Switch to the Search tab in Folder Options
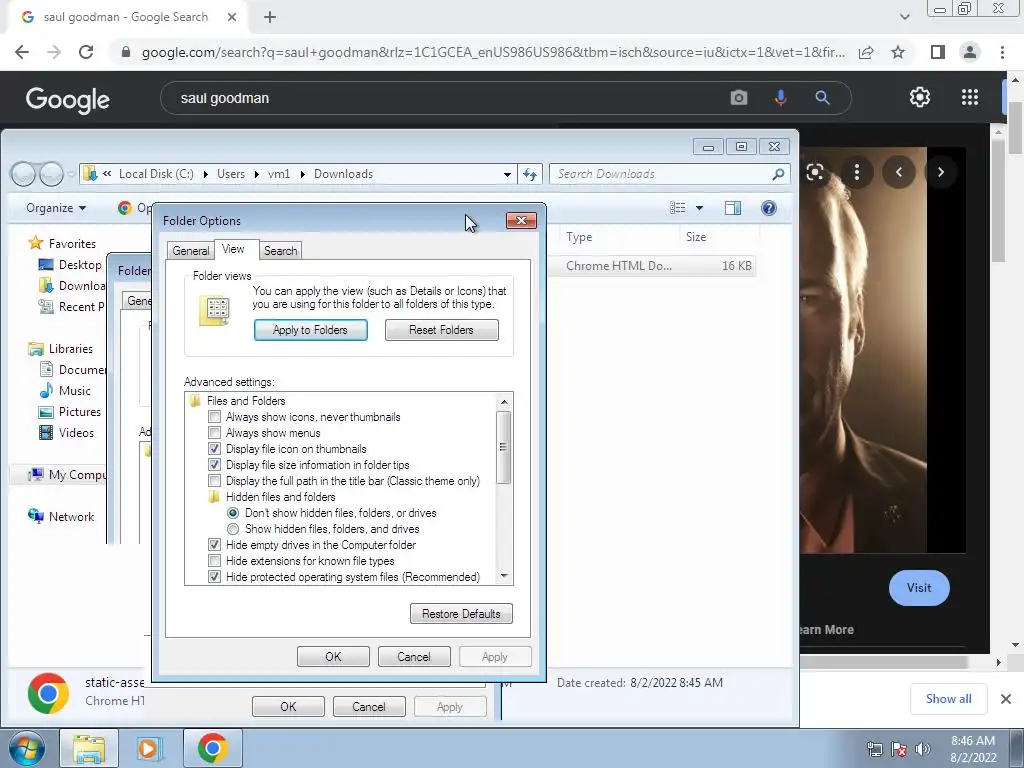This screenshot has width=1024, height=768. [x=281, y=251]
